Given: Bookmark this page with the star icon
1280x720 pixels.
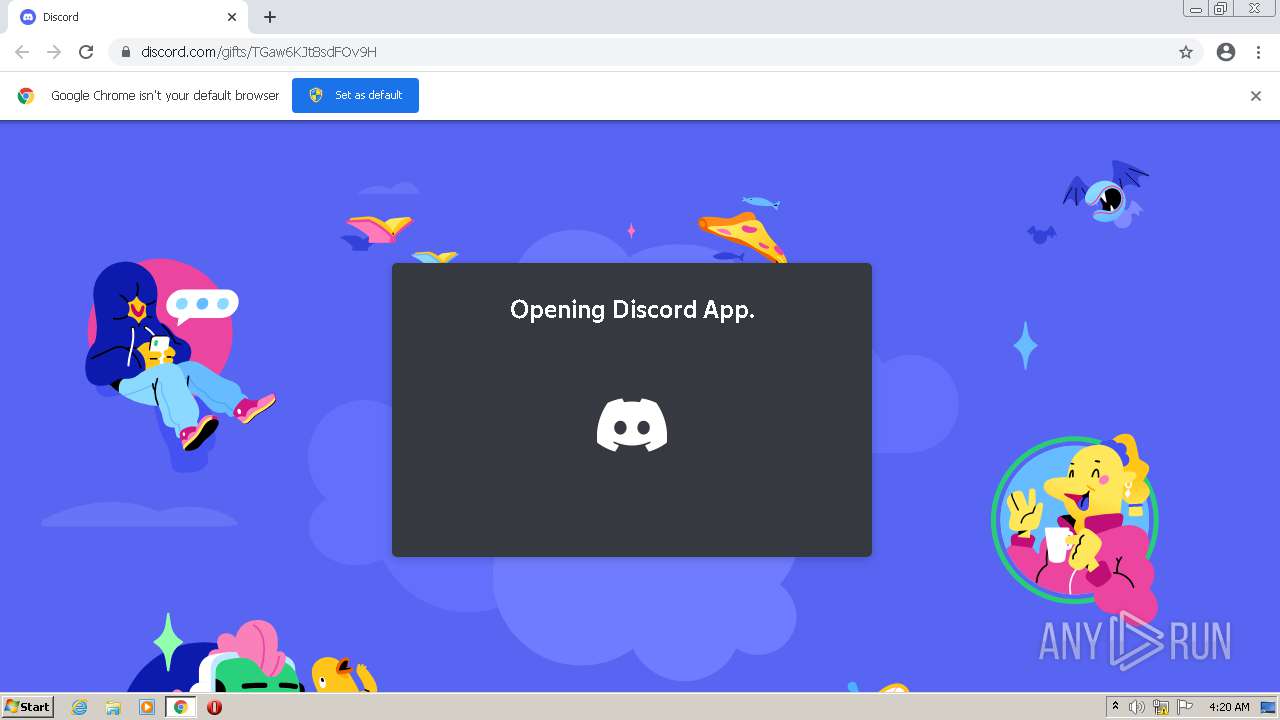Looking at the screenshot, I should 1186,52.
